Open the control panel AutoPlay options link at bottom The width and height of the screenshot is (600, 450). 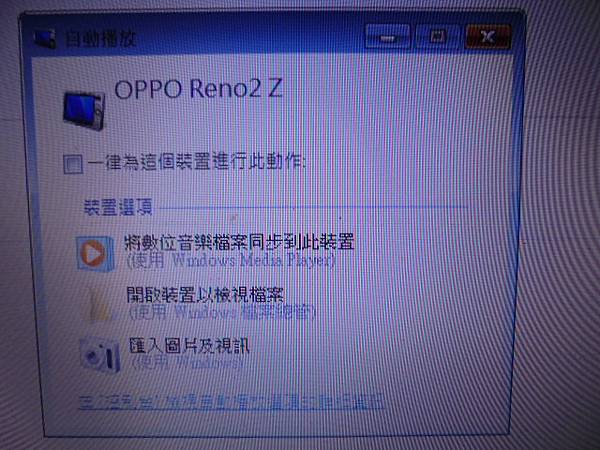click(x=231, y=402)
